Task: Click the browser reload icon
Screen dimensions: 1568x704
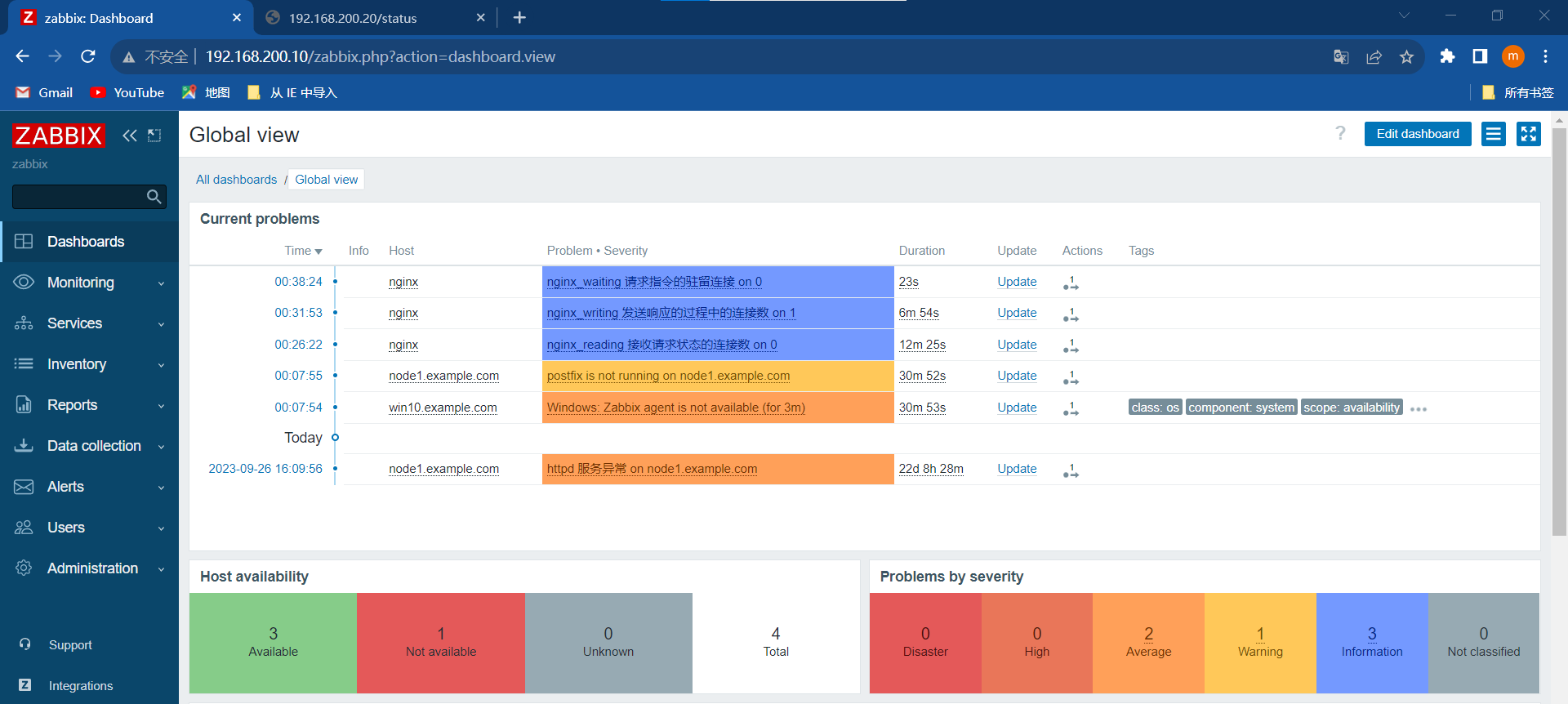Action: [88, 56]
